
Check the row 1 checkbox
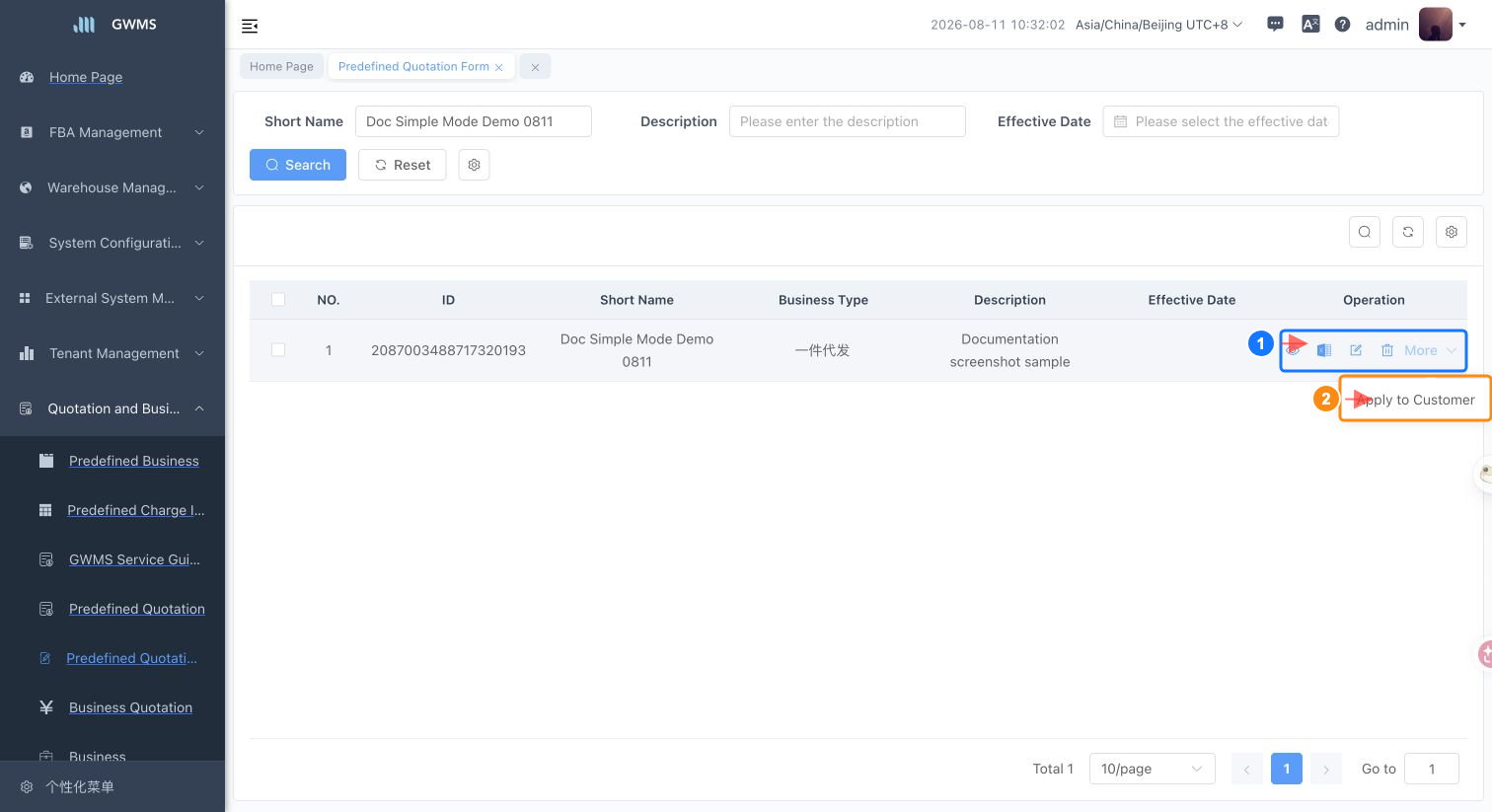click(x=278, y=349)
